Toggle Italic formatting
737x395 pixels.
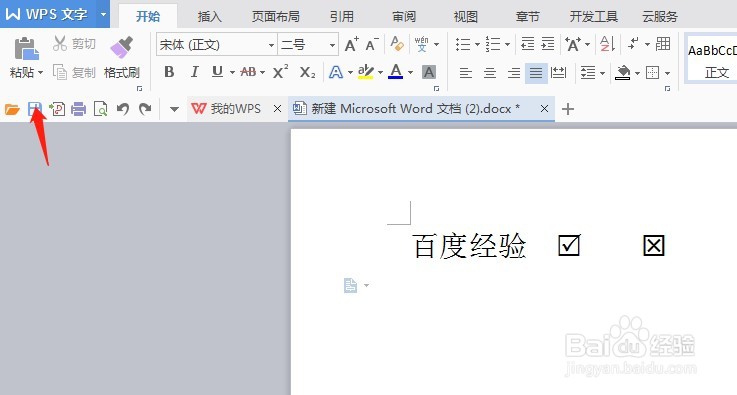point(194,72)
